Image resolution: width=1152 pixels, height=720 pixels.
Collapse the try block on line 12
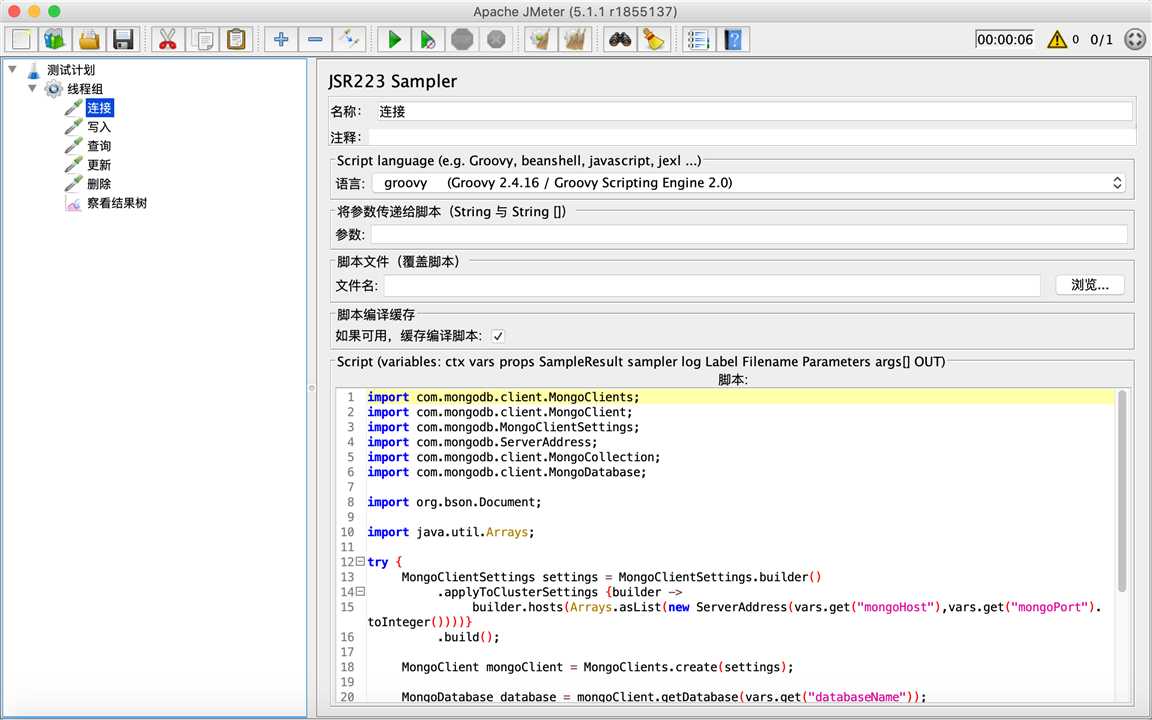360,562
